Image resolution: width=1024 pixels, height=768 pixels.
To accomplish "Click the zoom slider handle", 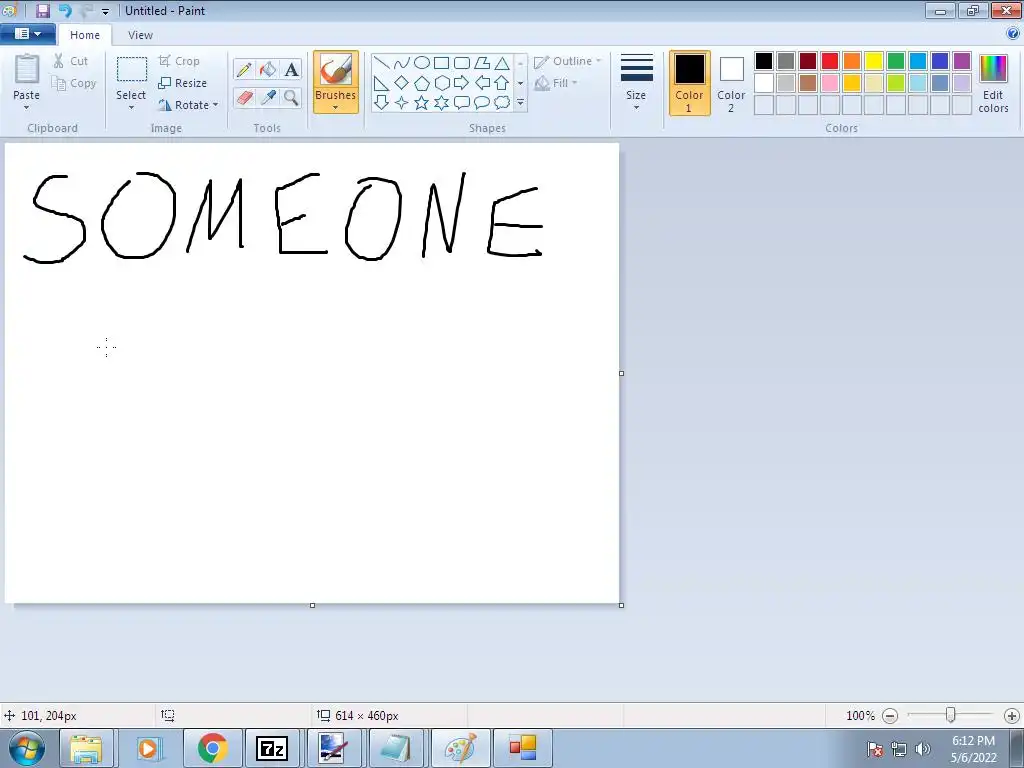I will pyautogui.click(x=951, y=716).
